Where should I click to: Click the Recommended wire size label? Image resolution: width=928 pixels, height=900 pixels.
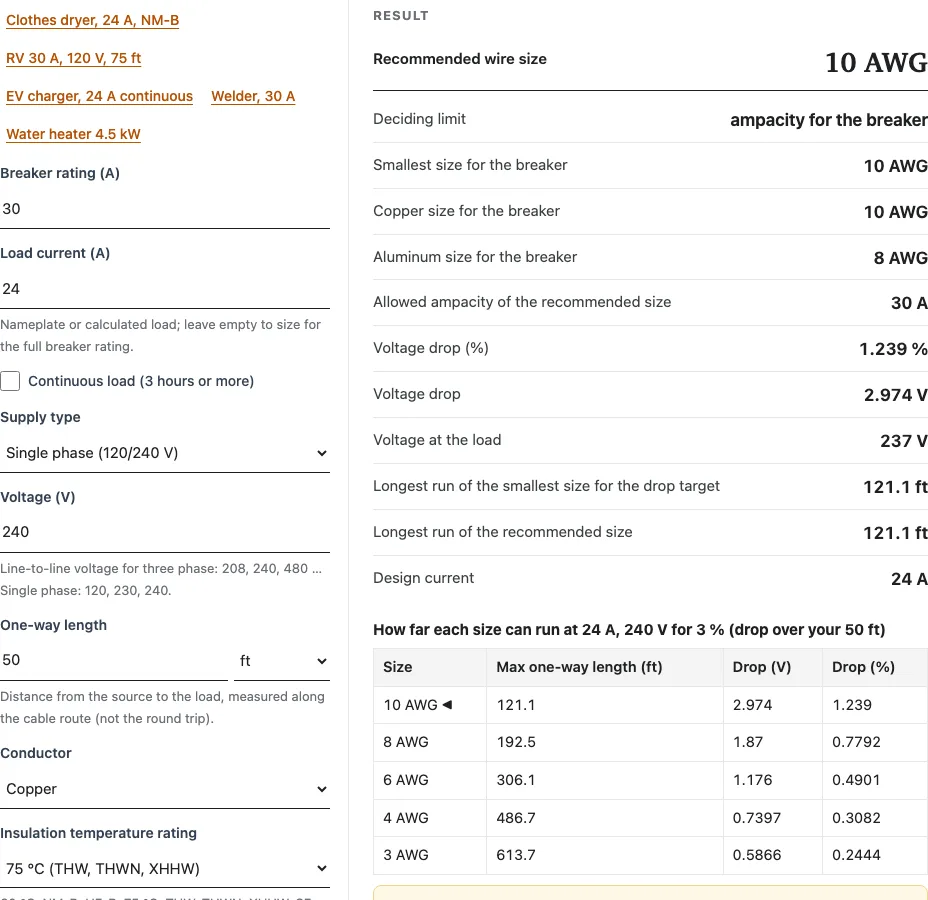click(x=460, y=59)
